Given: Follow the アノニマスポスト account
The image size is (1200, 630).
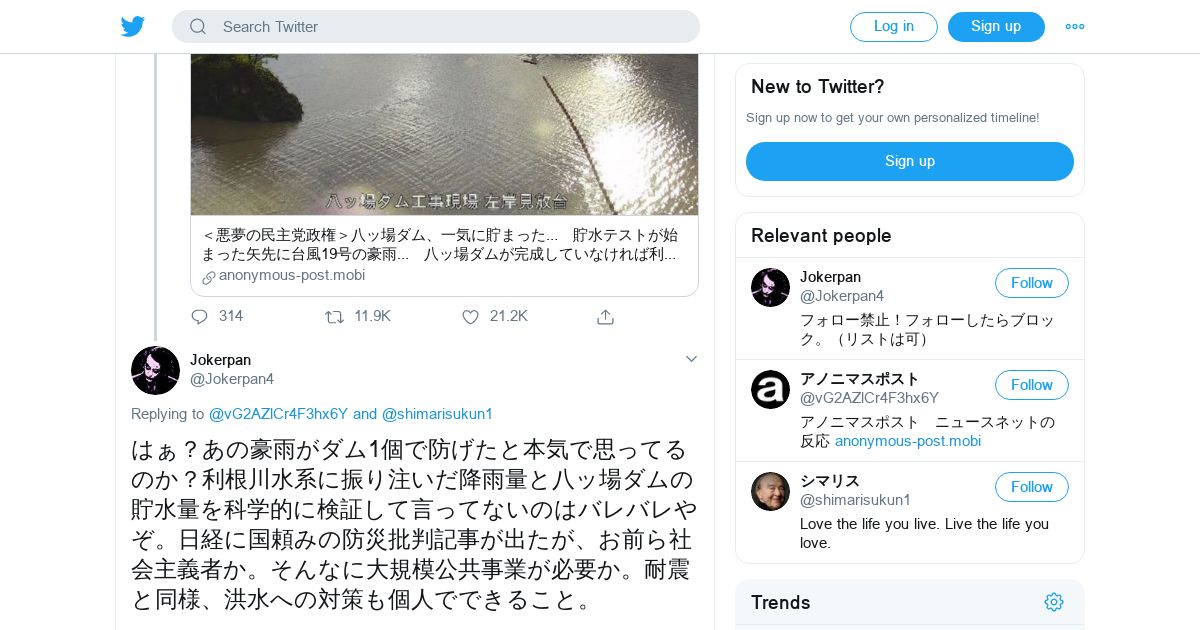Looking at the screenshot, I should [1032, 385].
